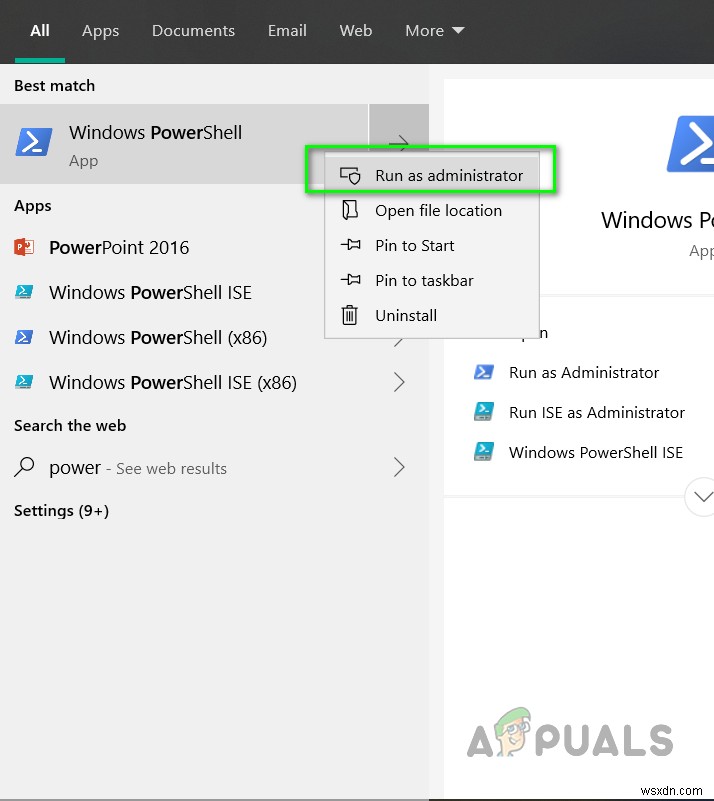Select Open file location

432,210
